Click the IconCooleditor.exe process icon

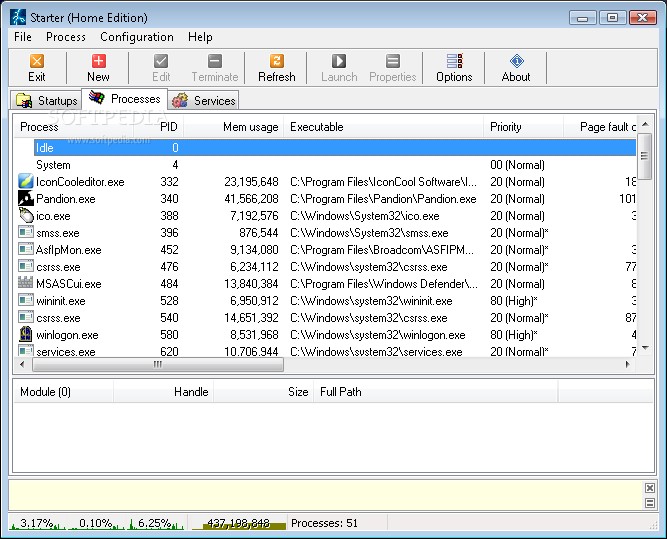26,181
